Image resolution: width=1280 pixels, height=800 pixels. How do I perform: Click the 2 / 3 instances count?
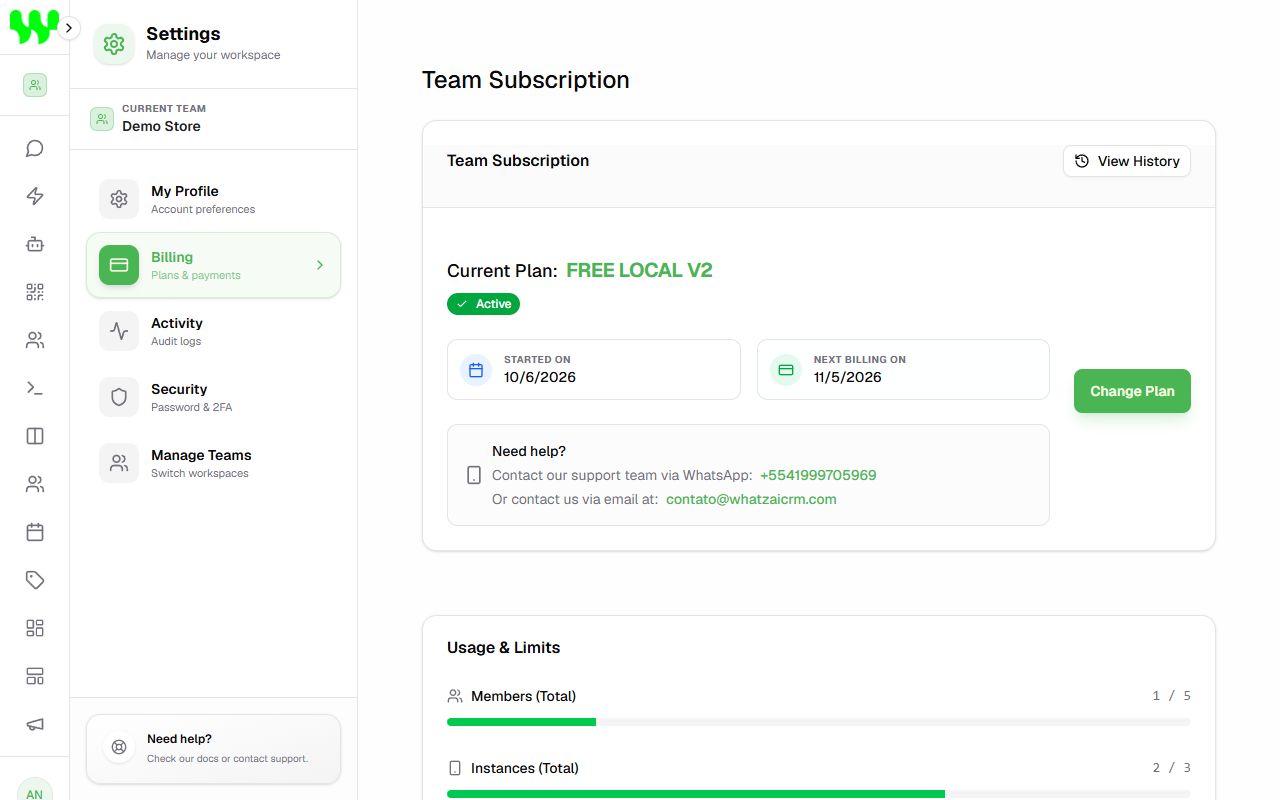pyautogui.click(x=1171, y=768)
